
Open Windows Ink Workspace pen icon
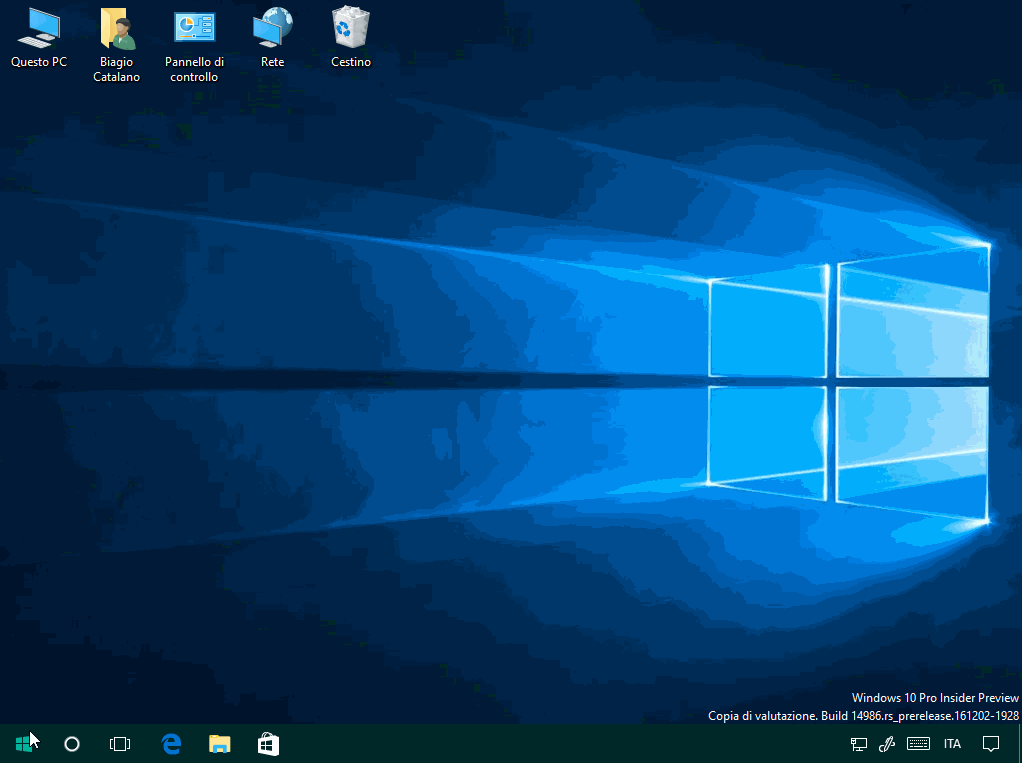(887, 743)
